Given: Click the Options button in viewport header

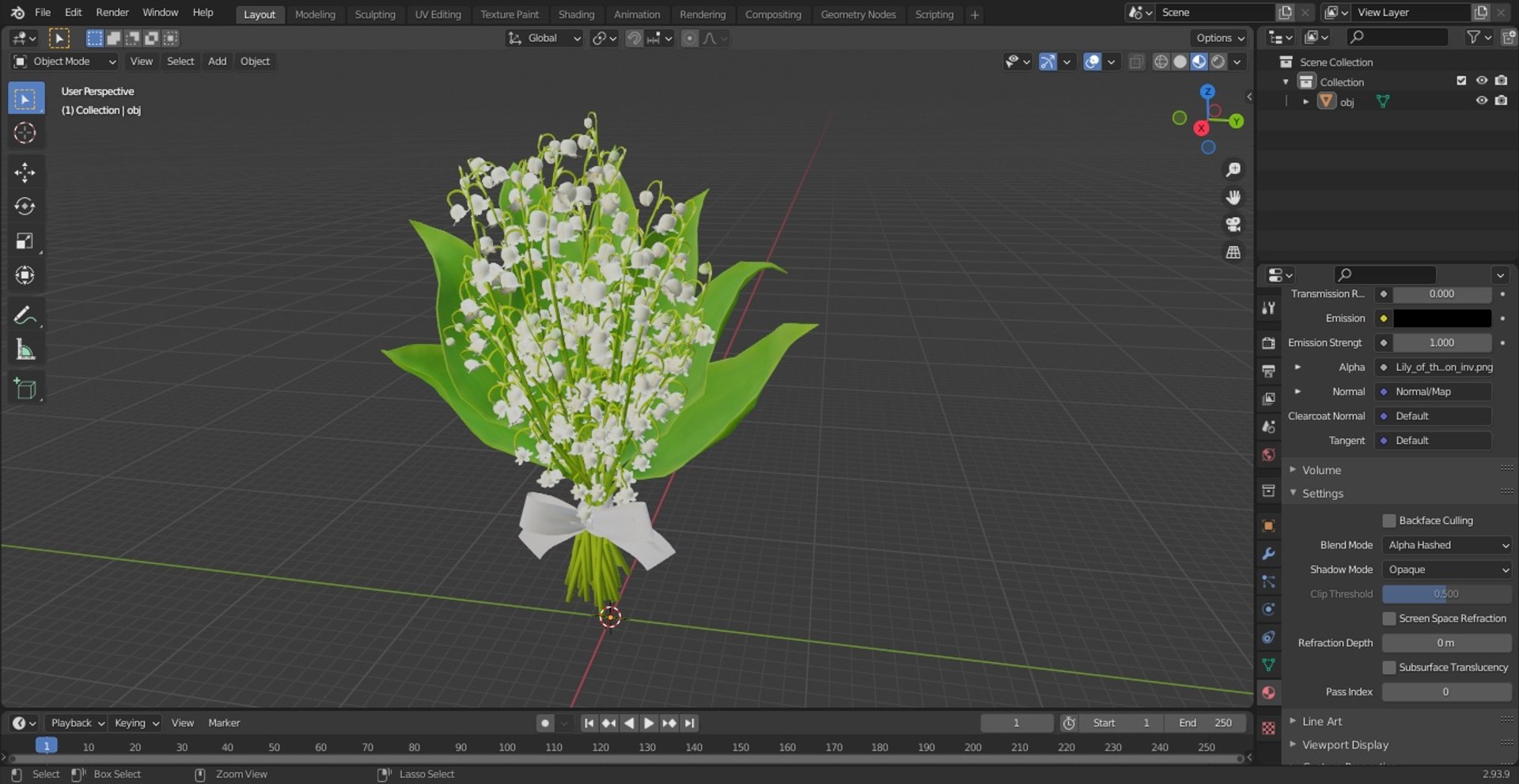Looking at the screenshot, I should 1219,38.
